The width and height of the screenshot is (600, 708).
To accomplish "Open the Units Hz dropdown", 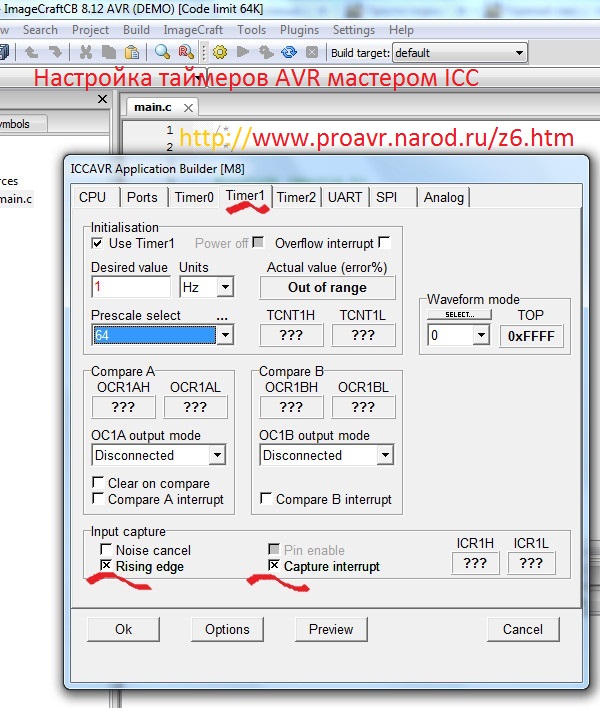I will (225, 287).
